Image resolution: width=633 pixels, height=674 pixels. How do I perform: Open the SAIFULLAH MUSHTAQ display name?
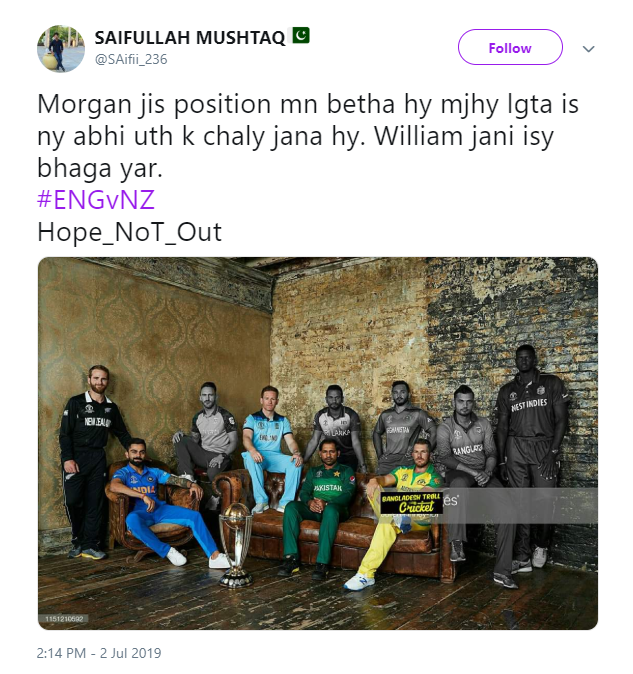190,38
